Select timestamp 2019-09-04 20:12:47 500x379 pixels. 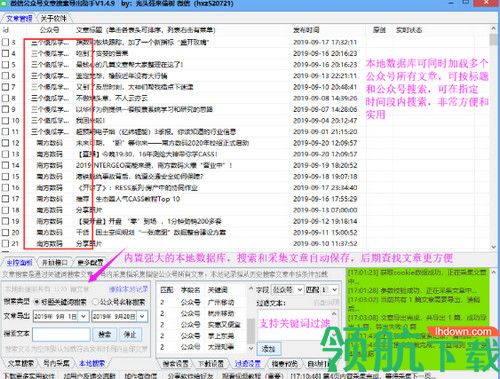(x=325, y=121)
